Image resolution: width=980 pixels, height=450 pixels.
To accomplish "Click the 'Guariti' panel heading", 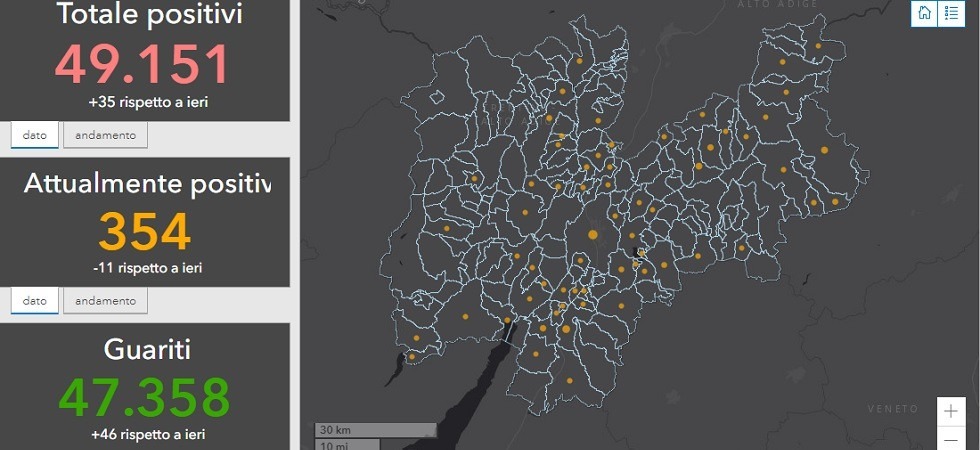I will coord(147,349).
